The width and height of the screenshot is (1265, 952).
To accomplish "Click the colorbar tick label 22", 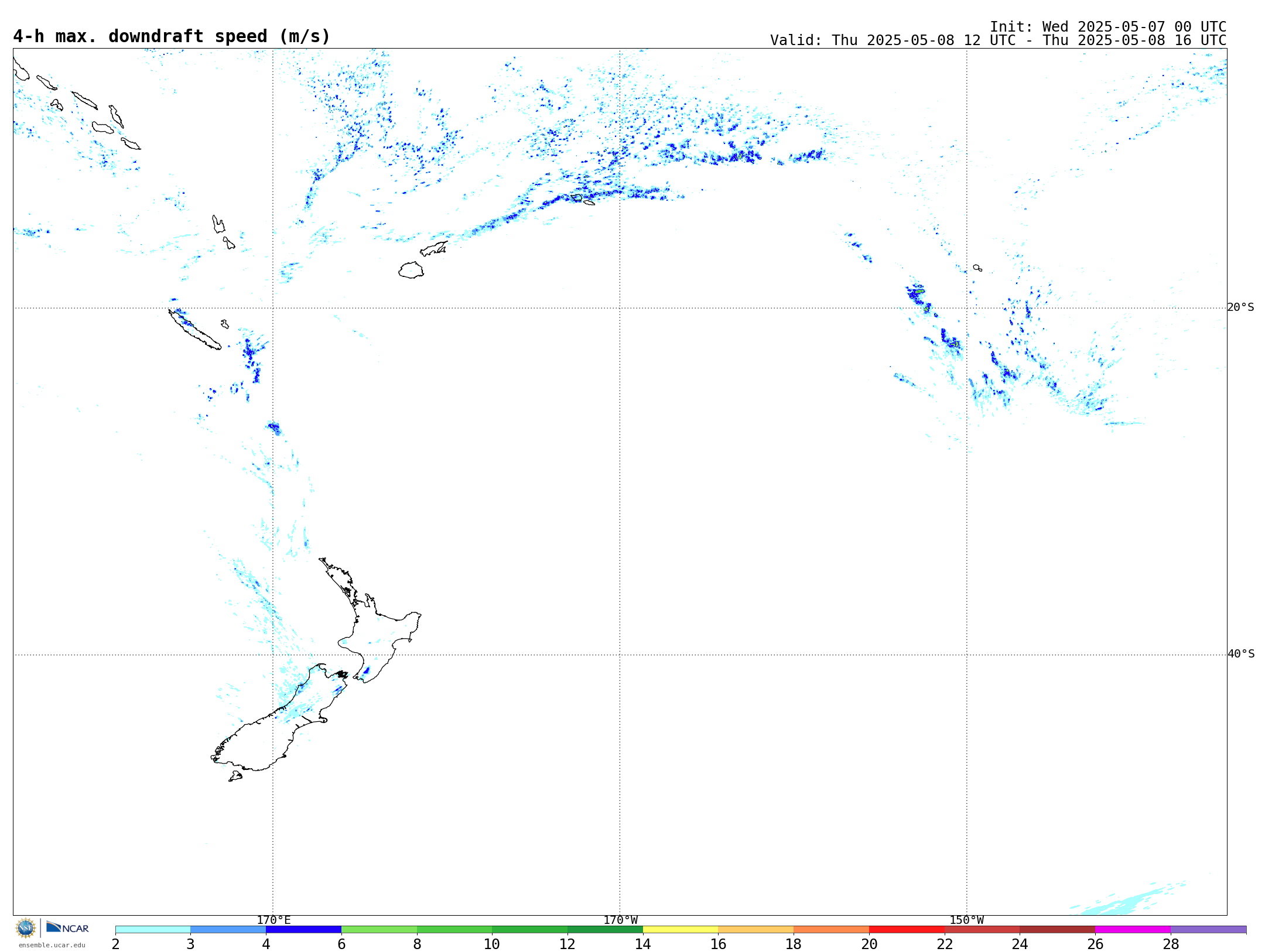I will tap(945, 944).
